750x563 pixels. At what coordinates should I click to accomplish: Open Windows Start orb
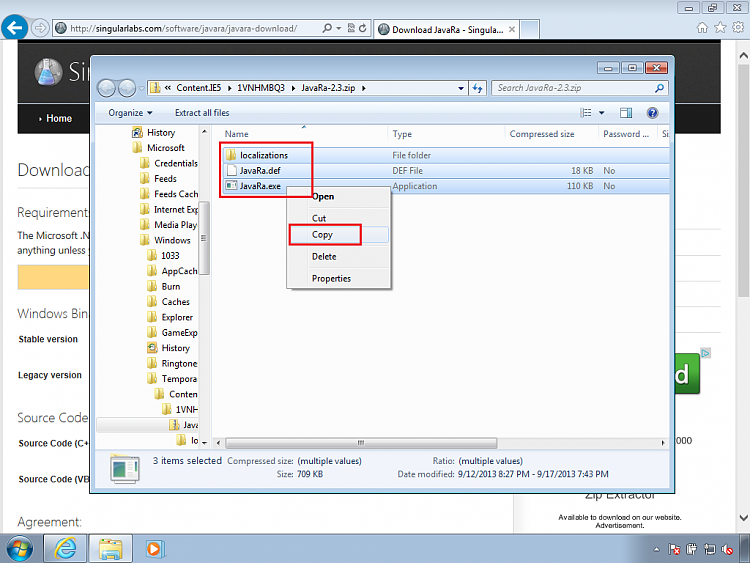click(20, 549)
